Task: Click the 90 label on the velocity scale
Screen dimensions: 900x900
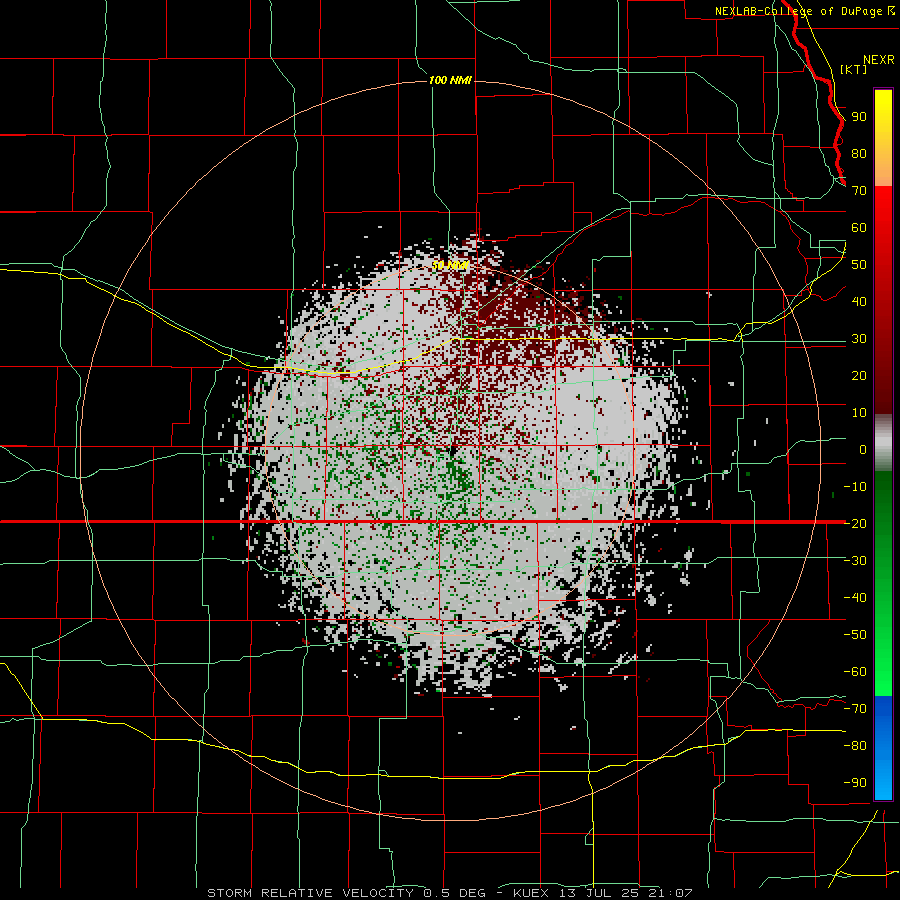Action: point(859,117)
